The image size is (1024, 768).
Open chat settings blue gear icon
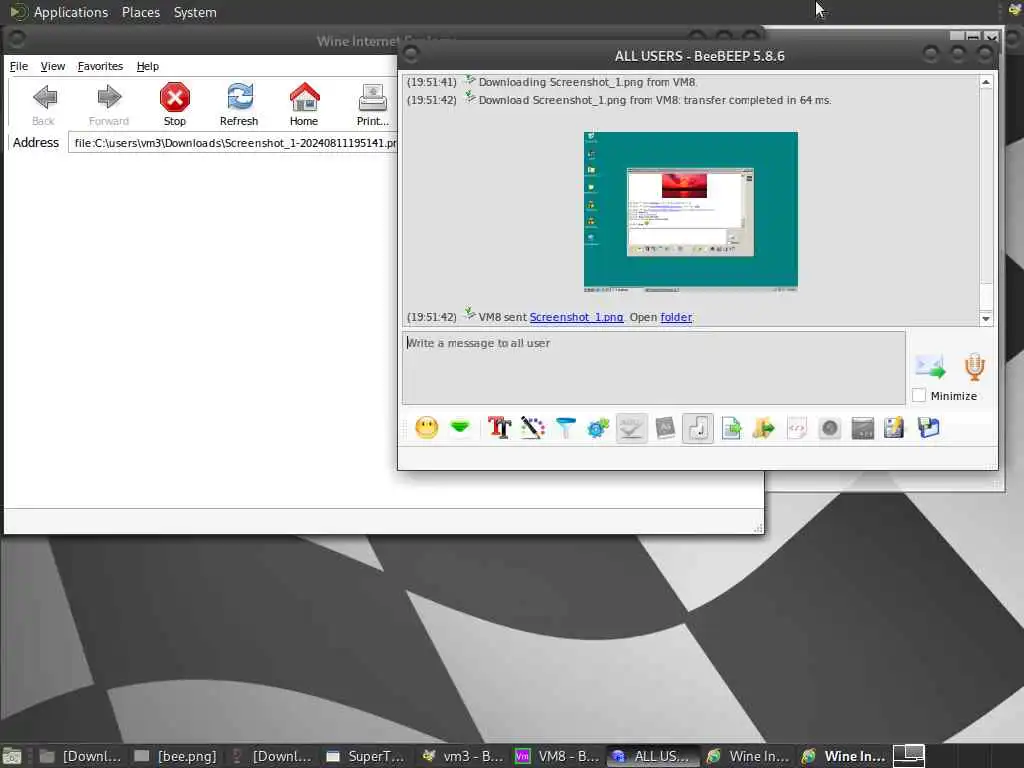point(598,428)
